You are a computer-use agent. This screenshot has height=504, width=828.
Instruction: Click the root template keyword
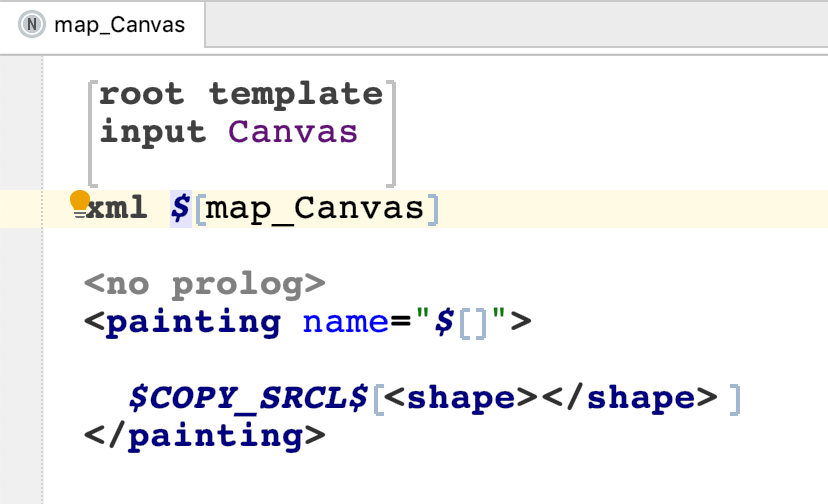pos(241,94)
